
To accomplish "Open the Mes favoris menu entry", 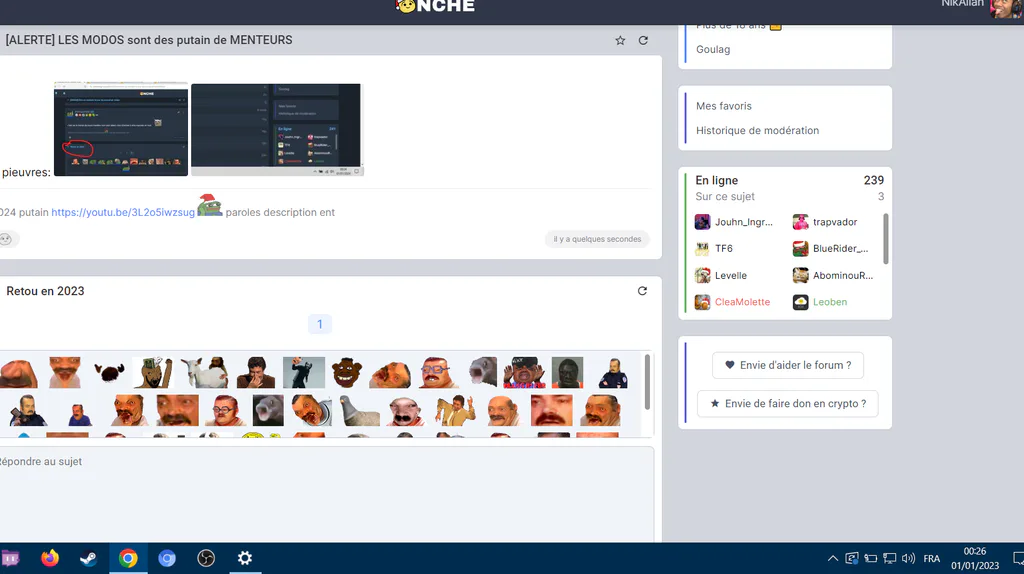I will tap(724, 106).
